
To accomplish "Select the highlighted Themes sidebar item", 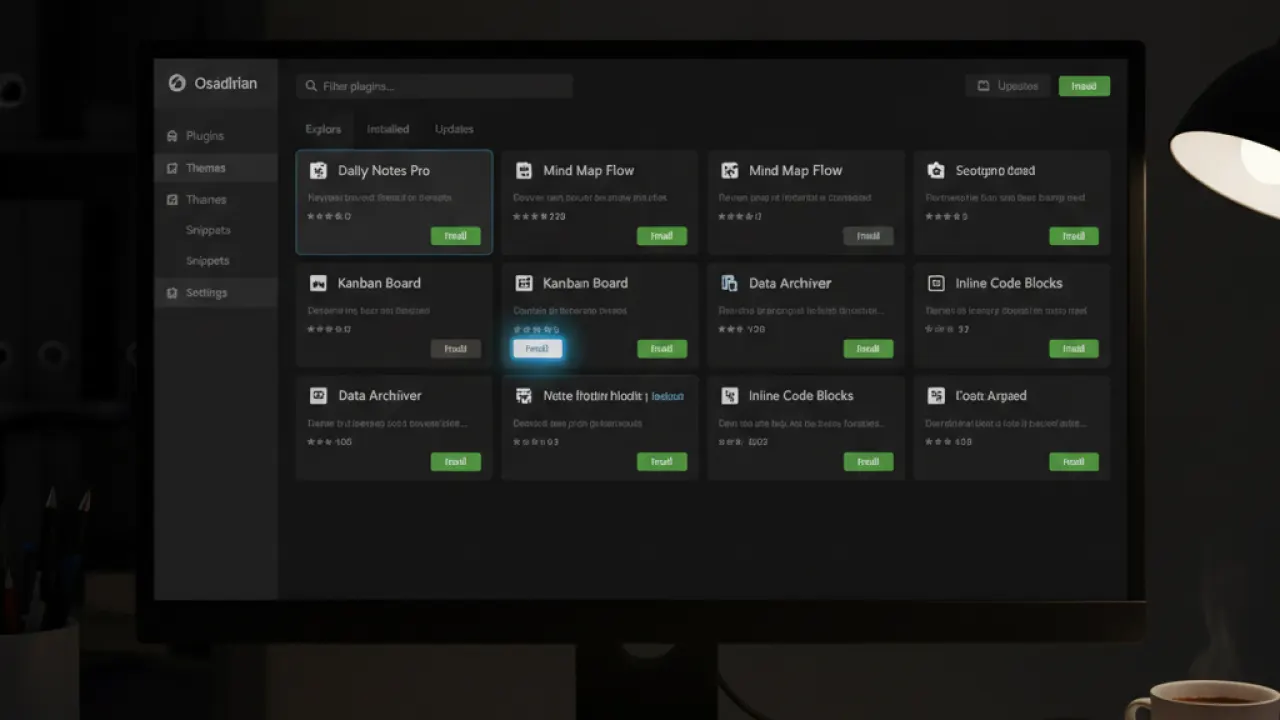I will 217,168.
